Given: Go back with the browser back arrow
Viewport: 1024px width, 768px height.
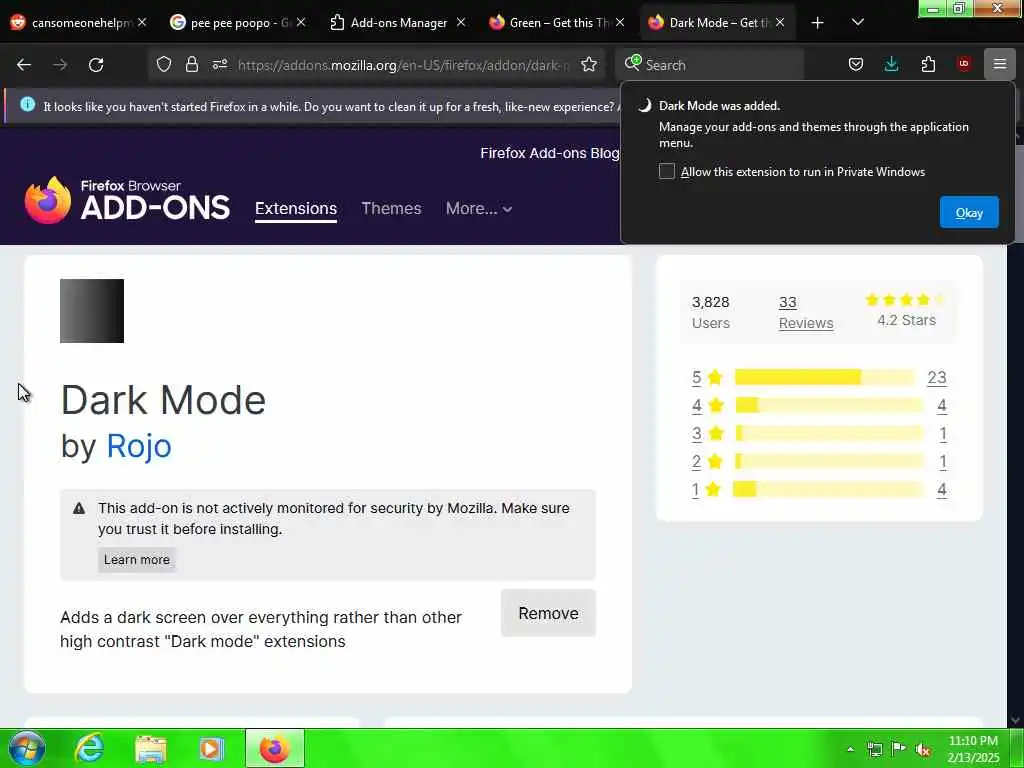Looking at the screenshot, I should point(24,65).
